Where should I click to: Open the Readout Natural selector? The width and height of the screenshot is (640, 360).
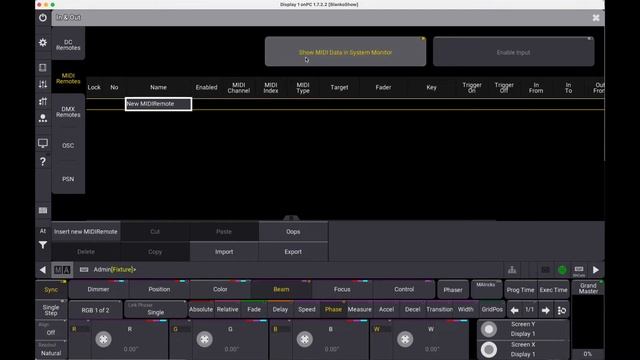tap(51, 350)
